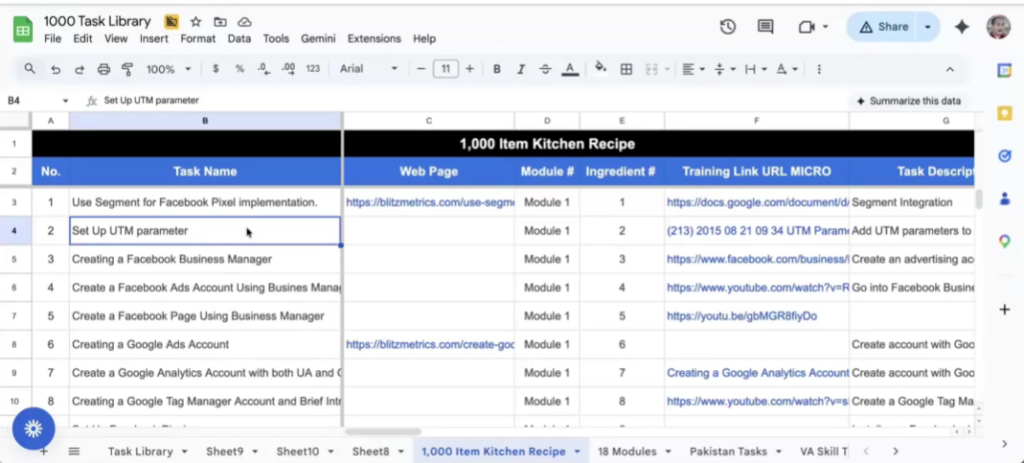1024x463 pixels.
Task: Open the more toolbar options menu
Action: click(819, 69)
